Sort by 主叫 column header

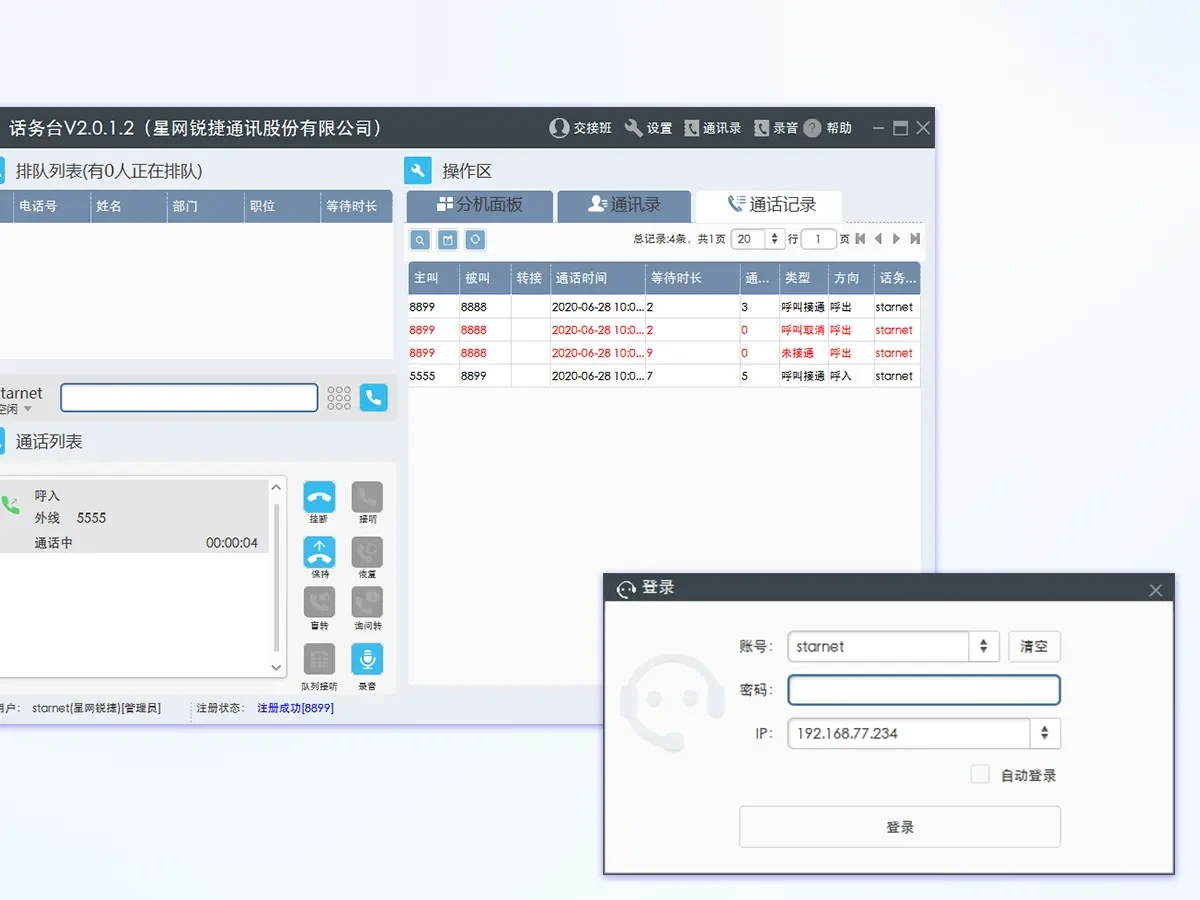tap(433, 278)
